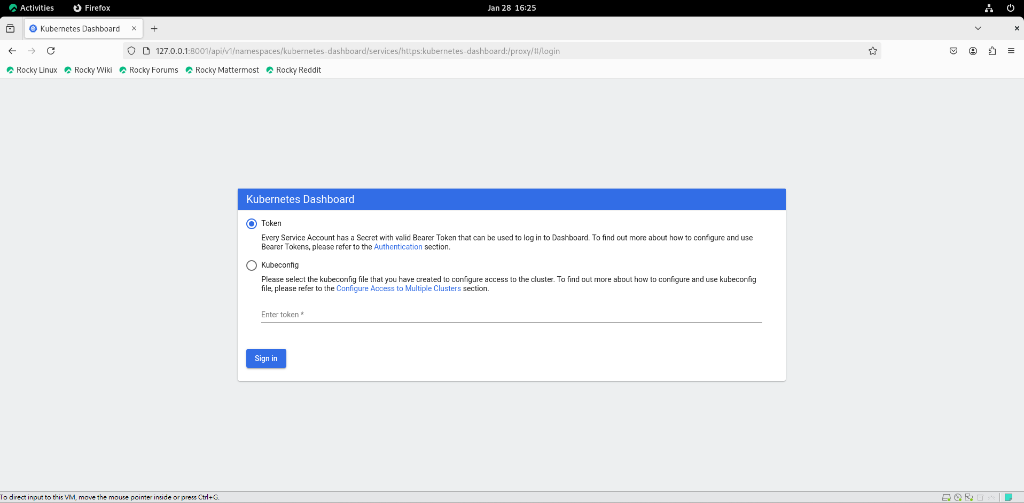Open the Firefox app menu in top bar
The image size is (1024, 503).
(x=91, y=8)
